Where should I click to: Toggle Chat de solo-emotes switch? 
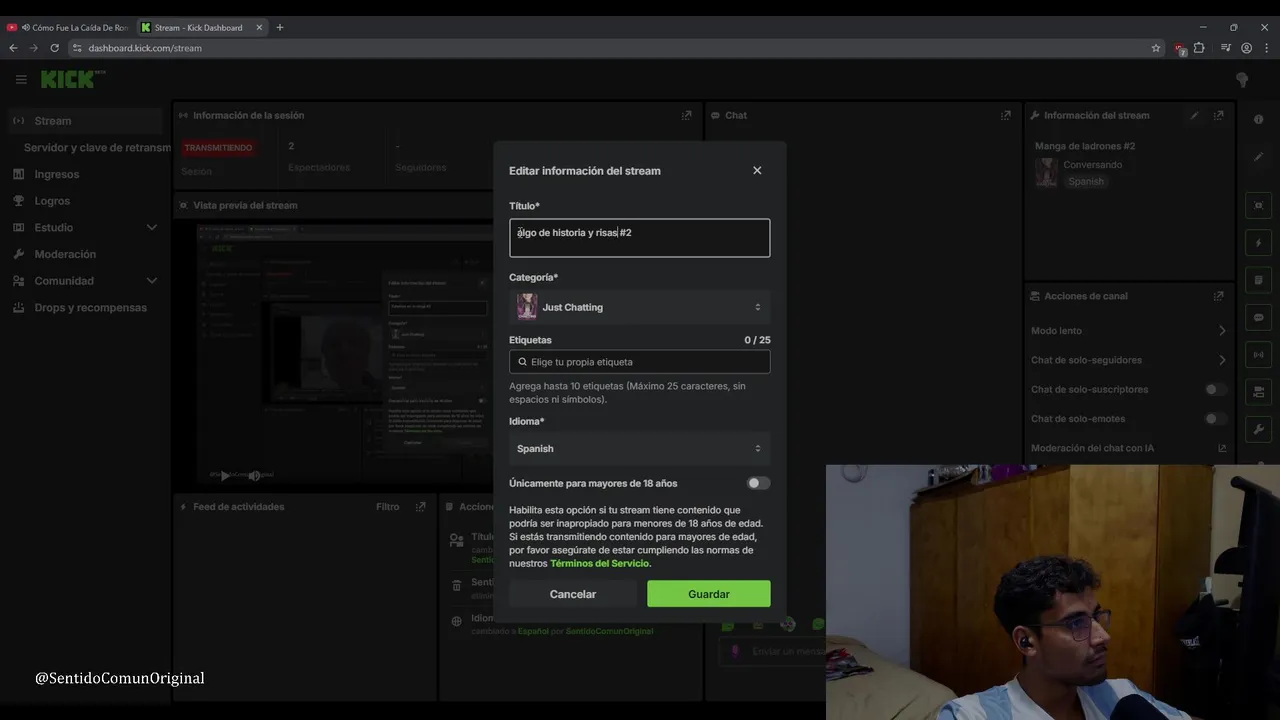pyautogui.click(x=1215, y=419)
